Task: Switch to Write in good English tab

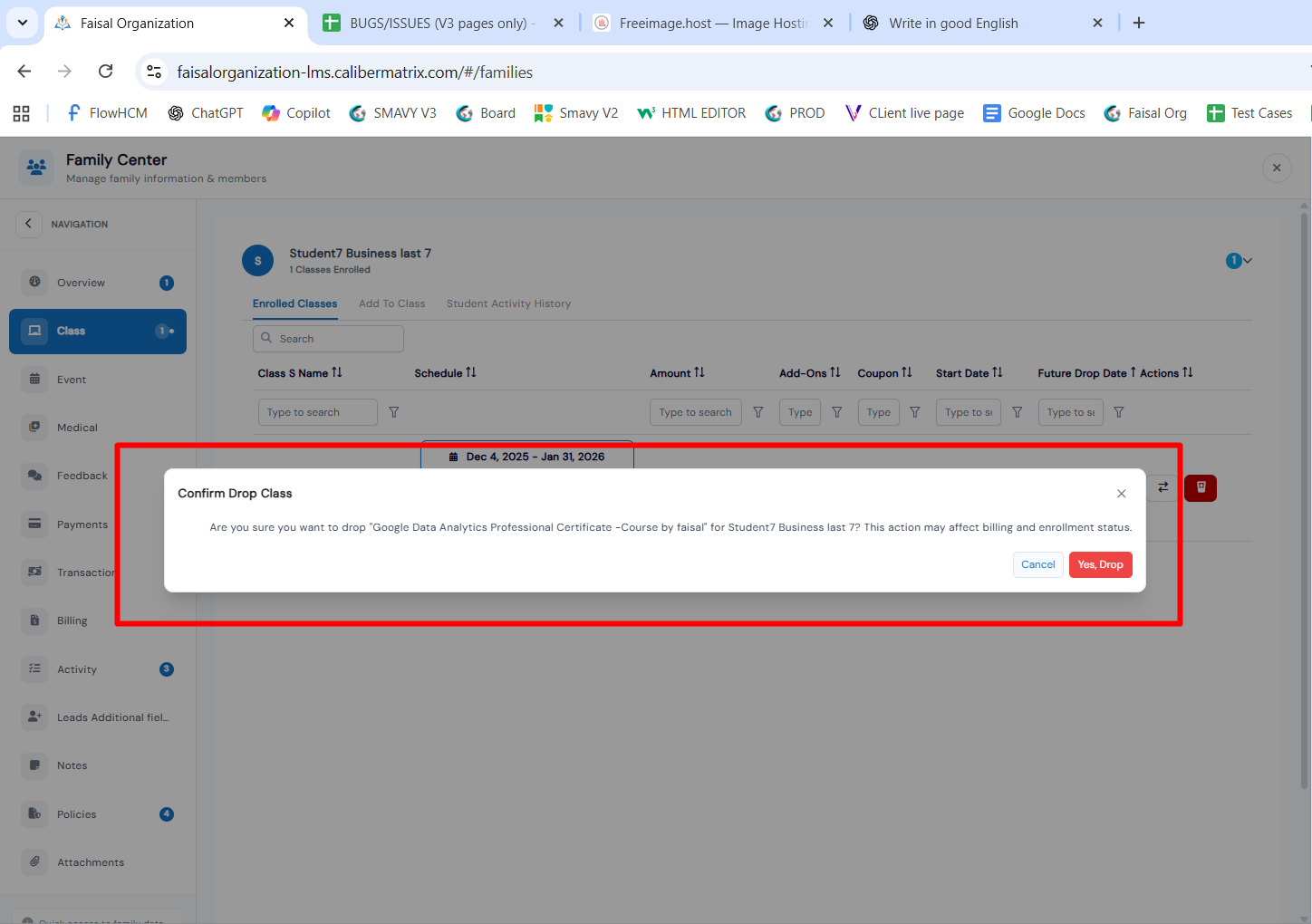Action: tap(982, 23)
